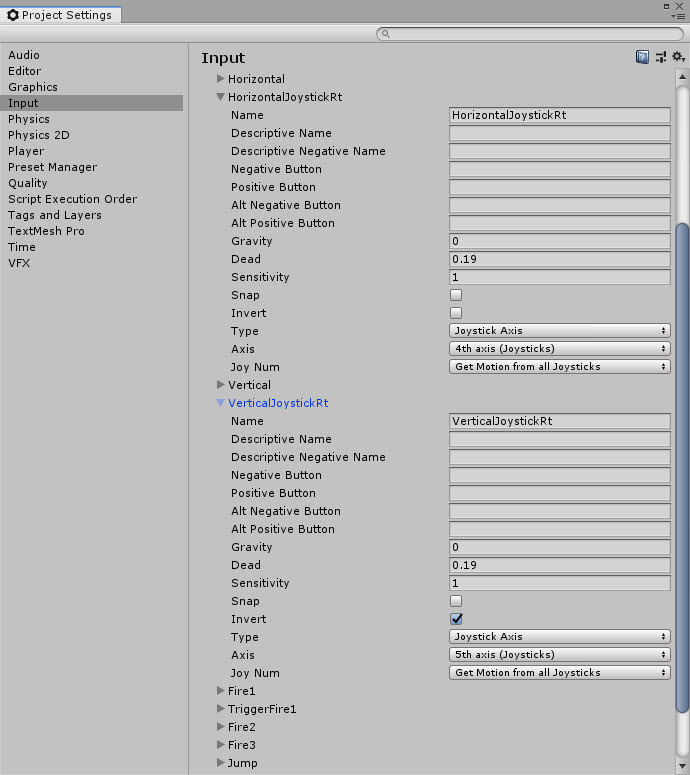The image size is (690, 775).
Task: Click the magnifier icon in search bar
Action: tap(386, 34)
